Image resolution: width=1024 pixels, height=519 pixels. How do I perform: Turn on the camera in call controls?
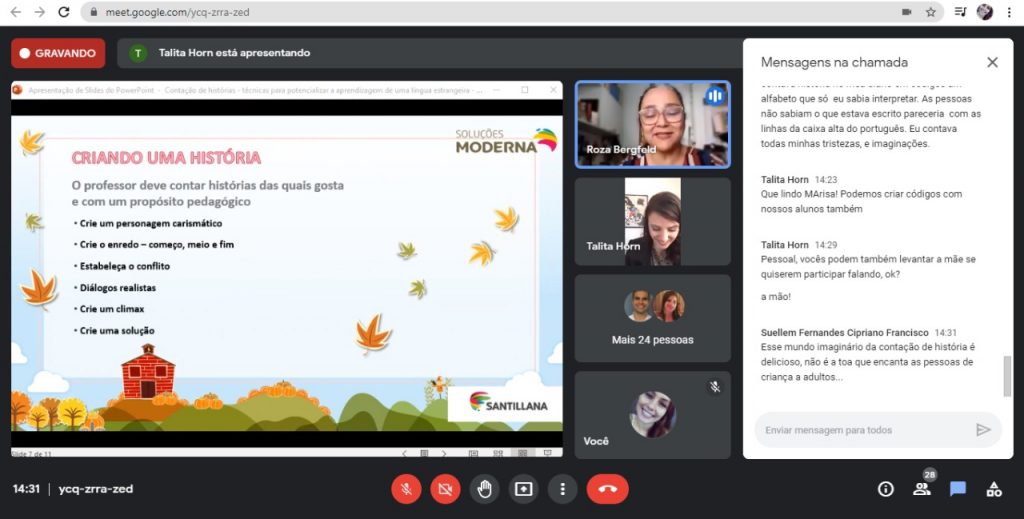pos(445,489)
